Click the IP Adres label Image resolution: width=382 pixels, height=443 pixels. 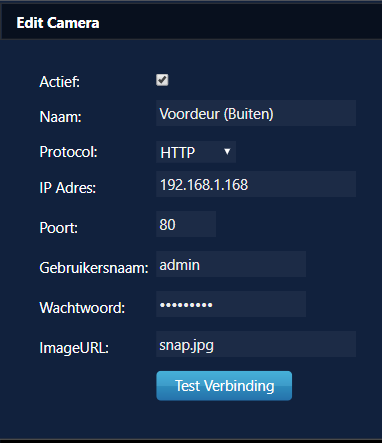[68, 188]
